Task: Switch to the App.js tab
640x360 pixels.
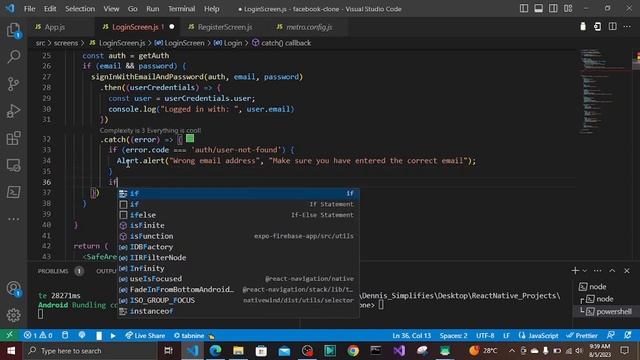Action: [54, 27]
